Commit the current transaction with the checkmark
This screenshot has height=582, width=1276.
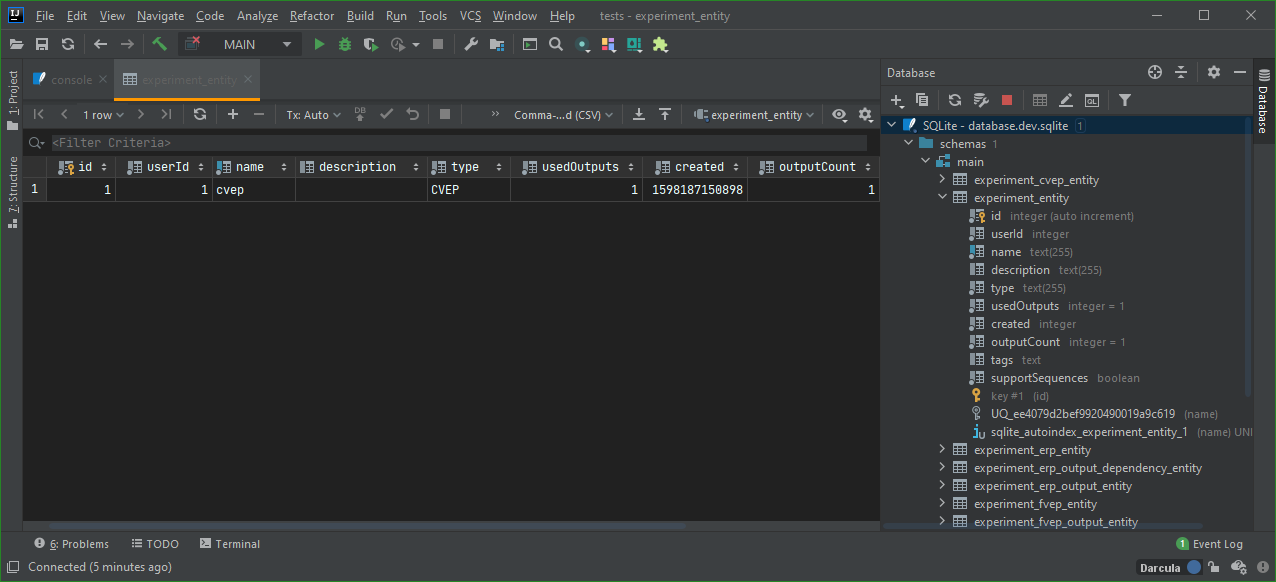click(386, 114)
